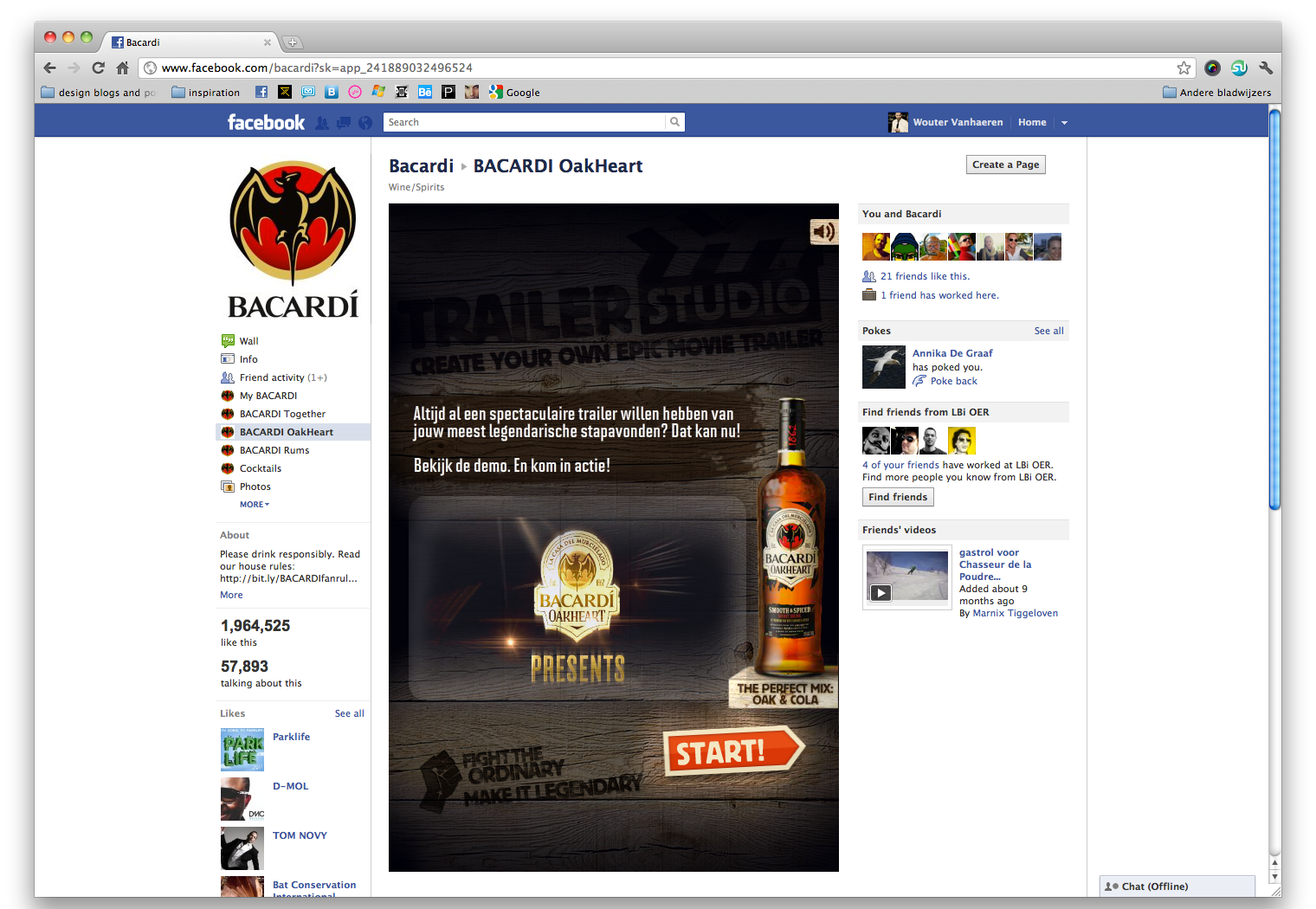Open 4 of your friends link
Screen dimensions: 1316x909
coord(900,465)
